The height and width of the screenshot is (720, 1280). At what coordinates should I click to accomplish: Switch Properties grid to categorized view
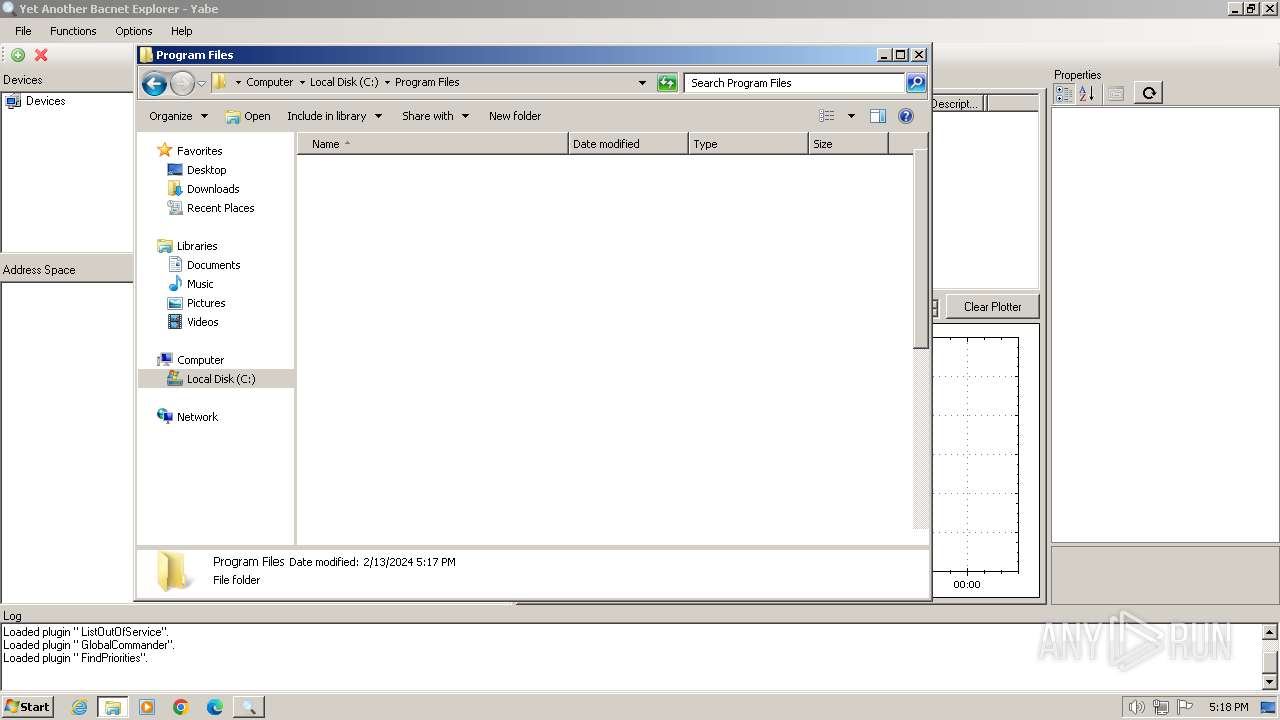tap(1064, 93)
